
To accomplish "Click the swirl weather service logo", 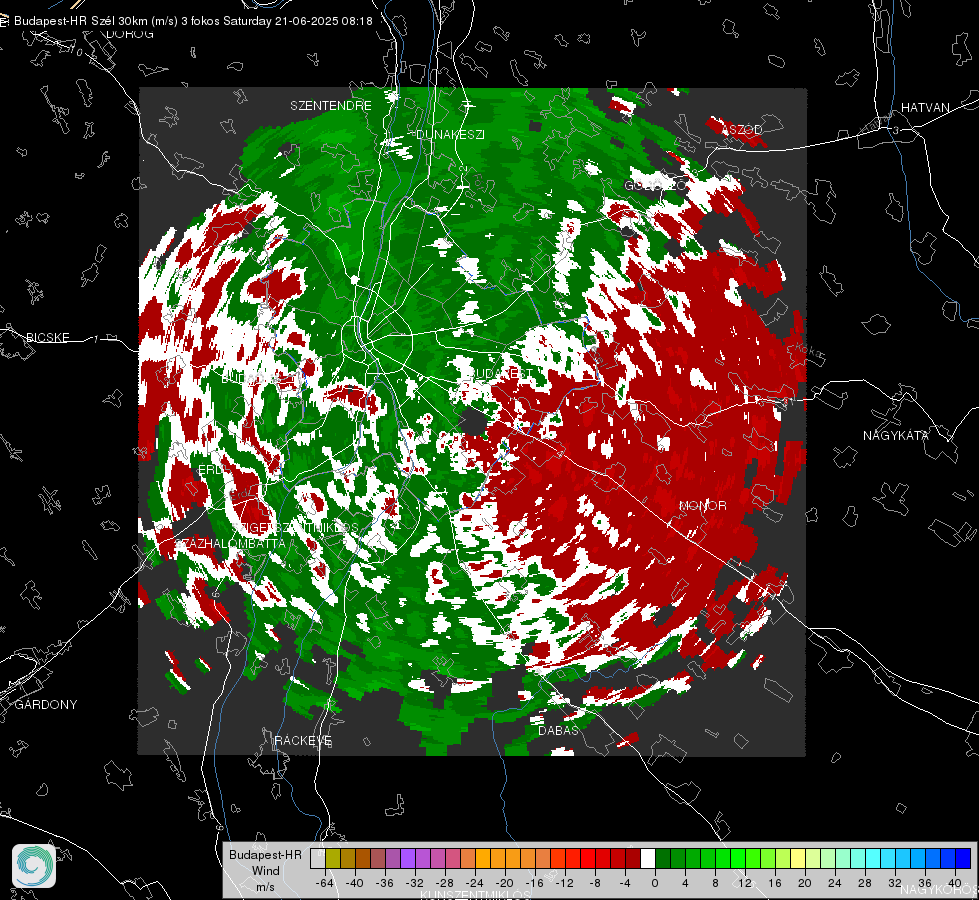I will tap(34, 866).
